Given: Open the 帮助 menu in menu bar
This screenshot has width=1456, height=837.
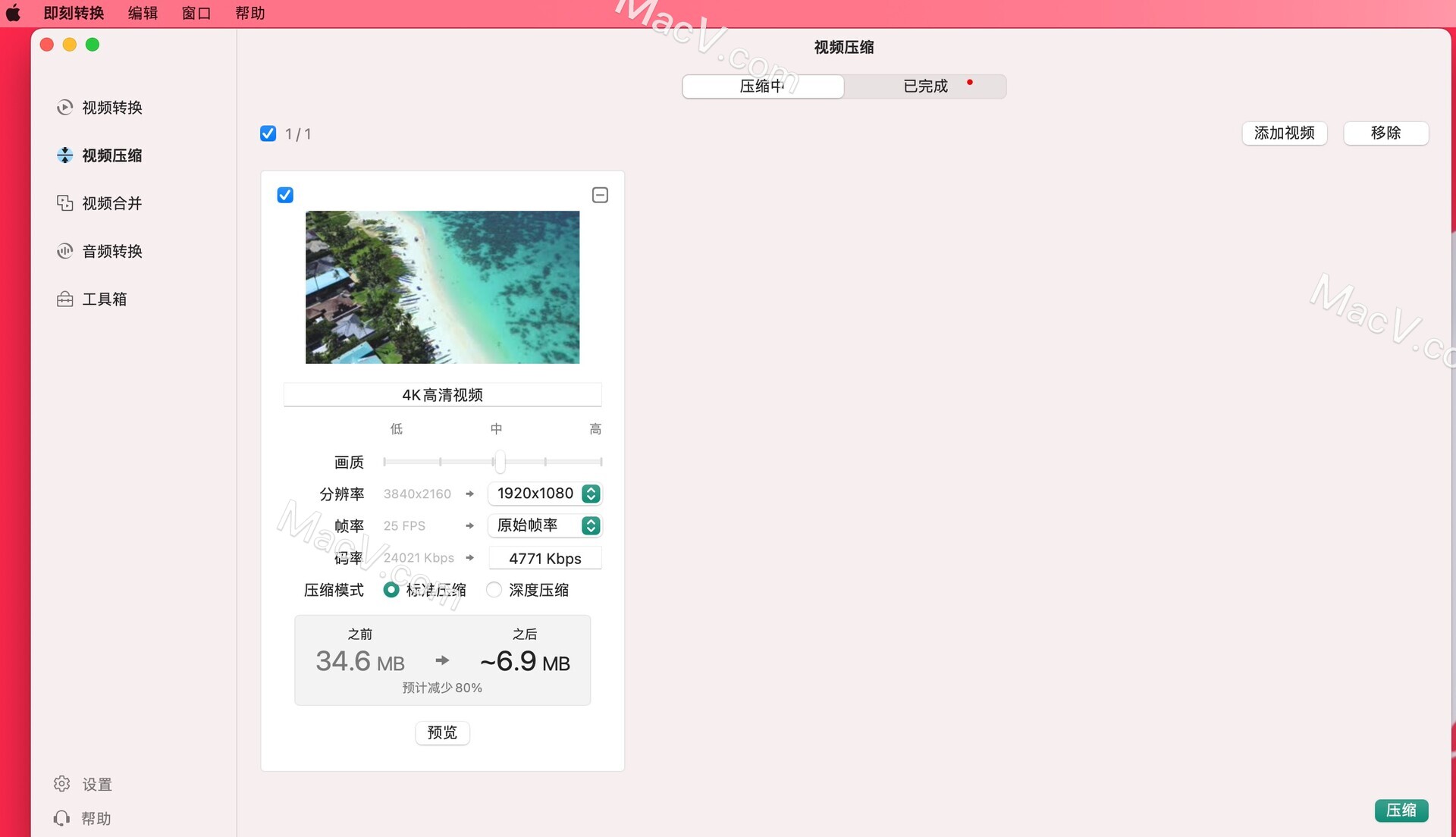Looking at the screenshot, I should tap(250, 13).
